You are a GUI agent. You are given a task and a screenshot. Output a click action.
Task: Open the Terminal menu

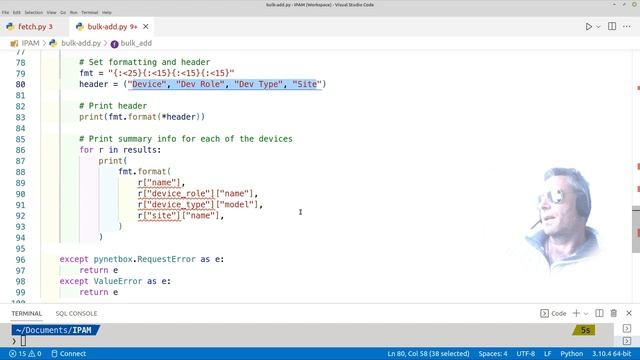click(x=89, y=13)
